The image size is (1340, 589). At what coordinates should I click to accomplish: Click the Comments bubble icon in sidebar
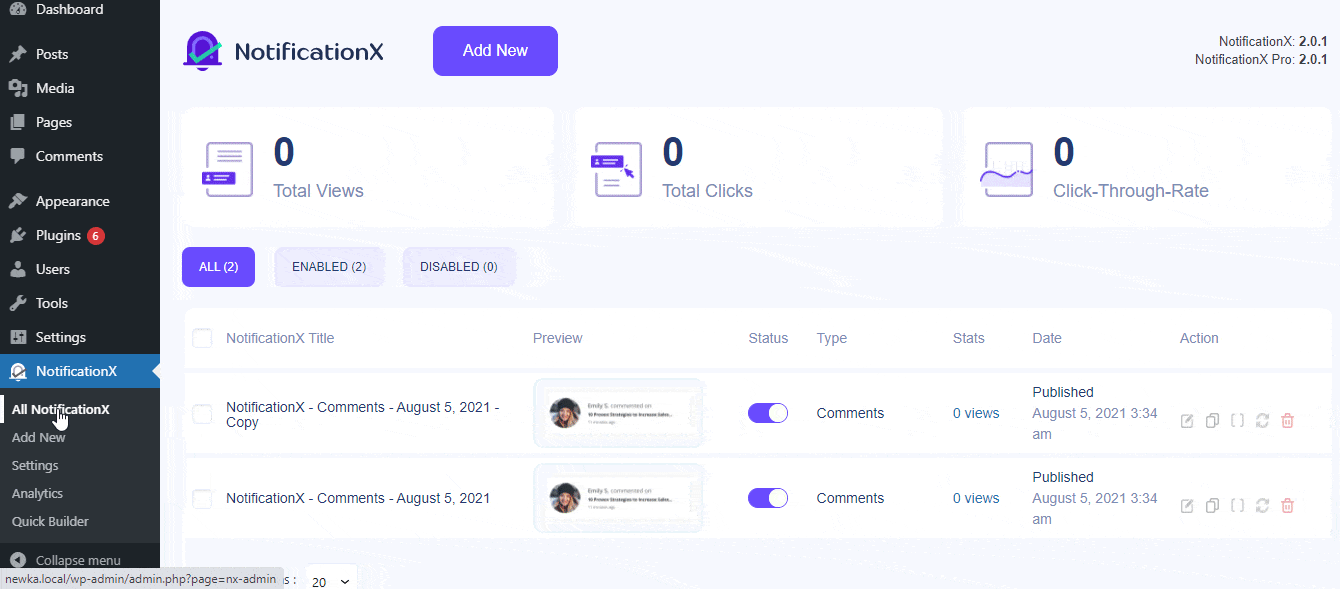(17, 156)
